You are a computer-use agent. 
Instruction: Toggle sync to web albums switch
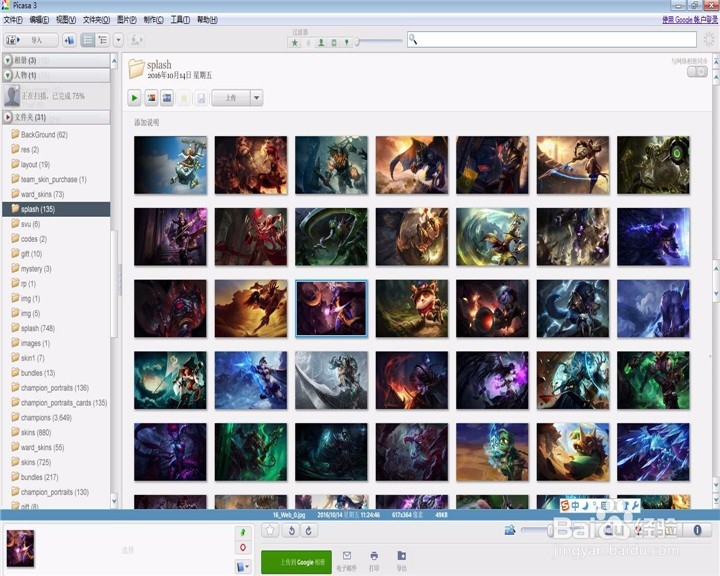pos(697,72)
